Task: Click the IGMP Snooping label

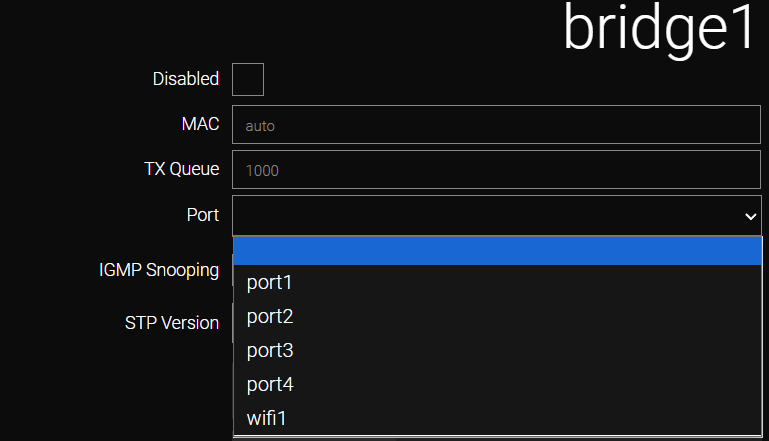Action: pos(159,270)
